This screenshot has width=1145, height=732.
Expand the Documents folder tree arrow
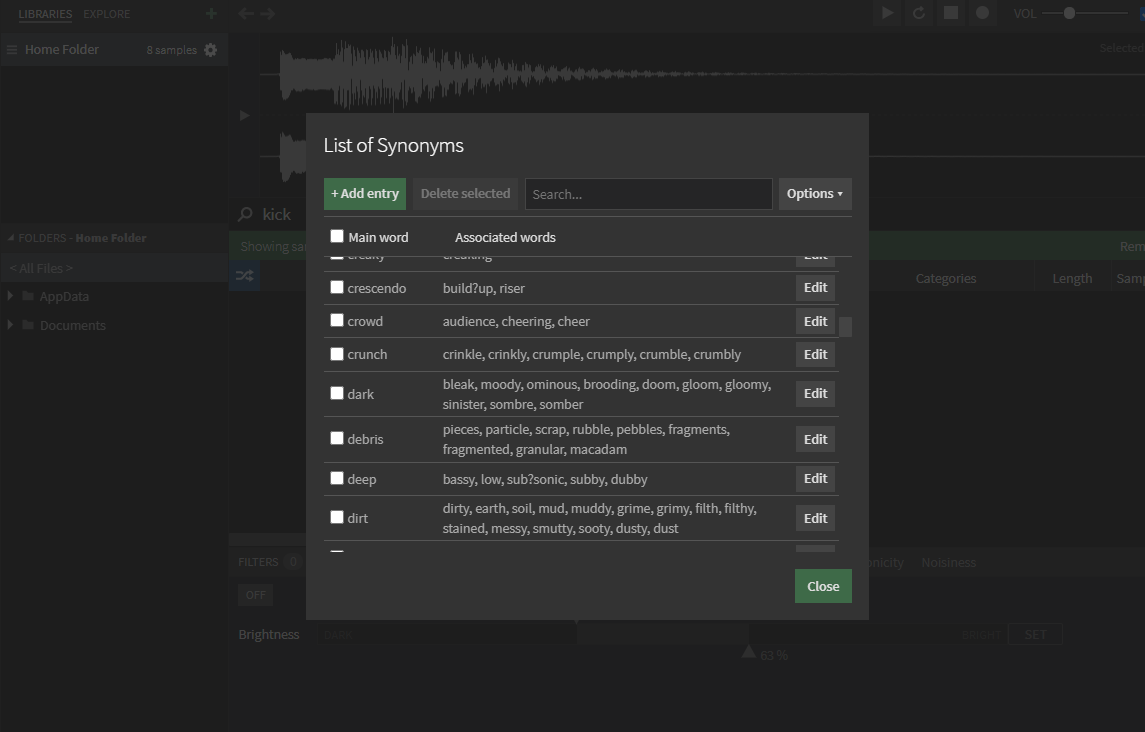10,324
